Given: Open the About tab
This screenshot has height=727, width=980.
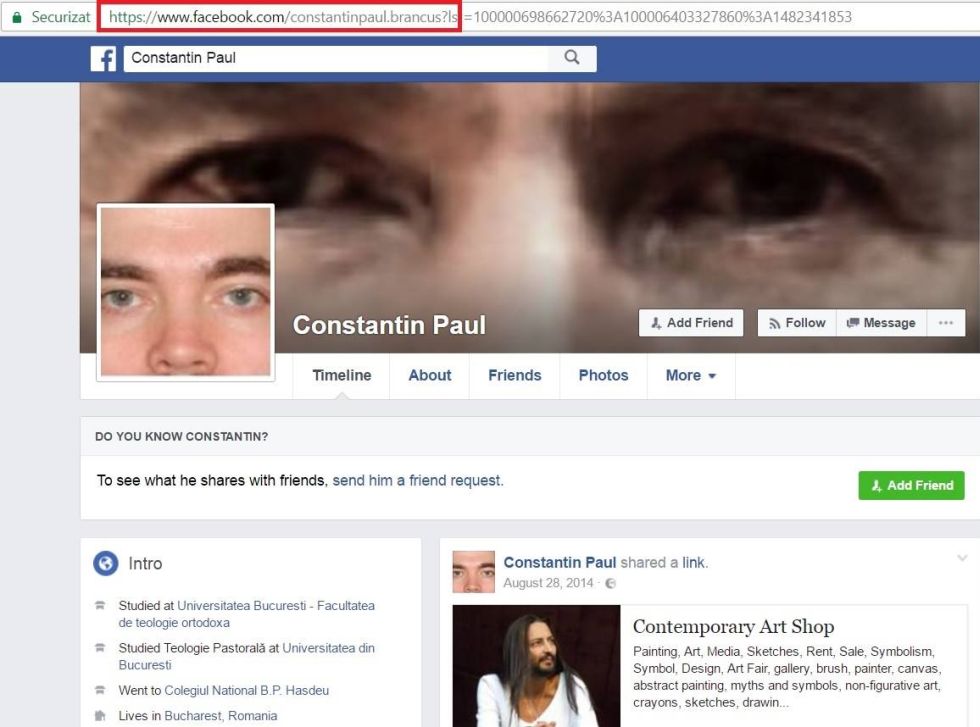Looking at the screenshot, I should (429, 375).
